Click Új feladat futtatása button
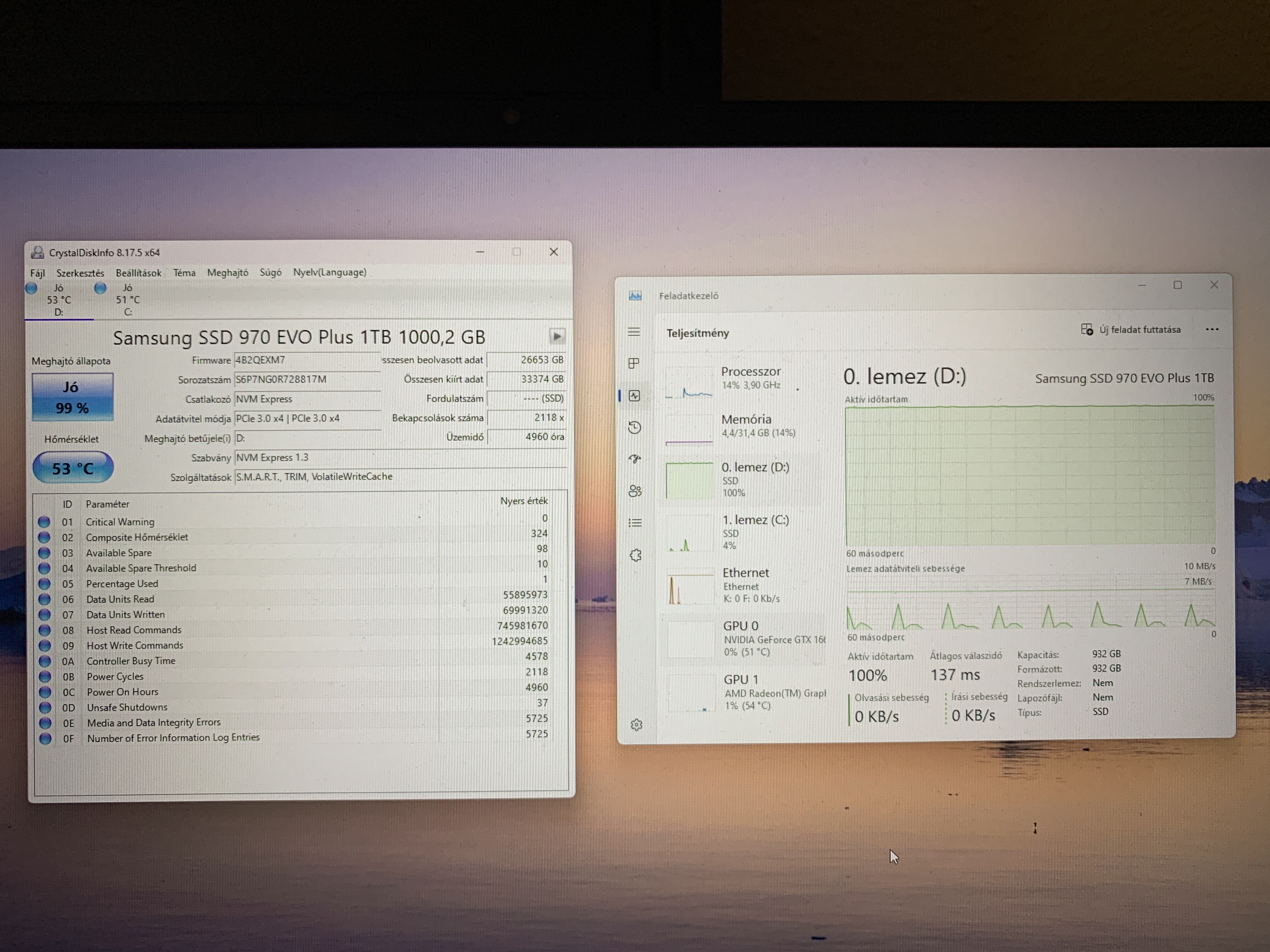 (x=1131, y=329)
